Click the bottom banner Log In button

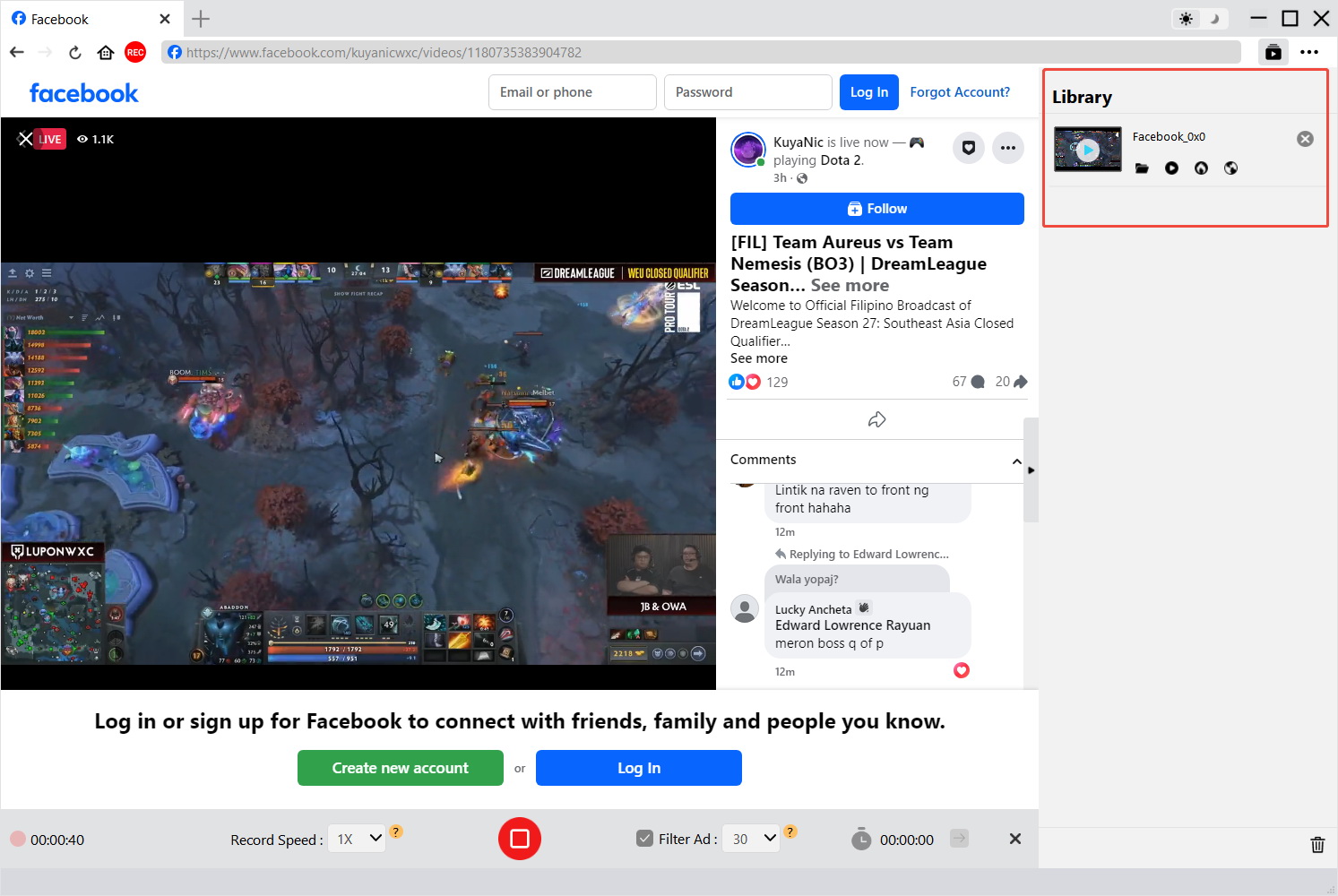point(639,768)
